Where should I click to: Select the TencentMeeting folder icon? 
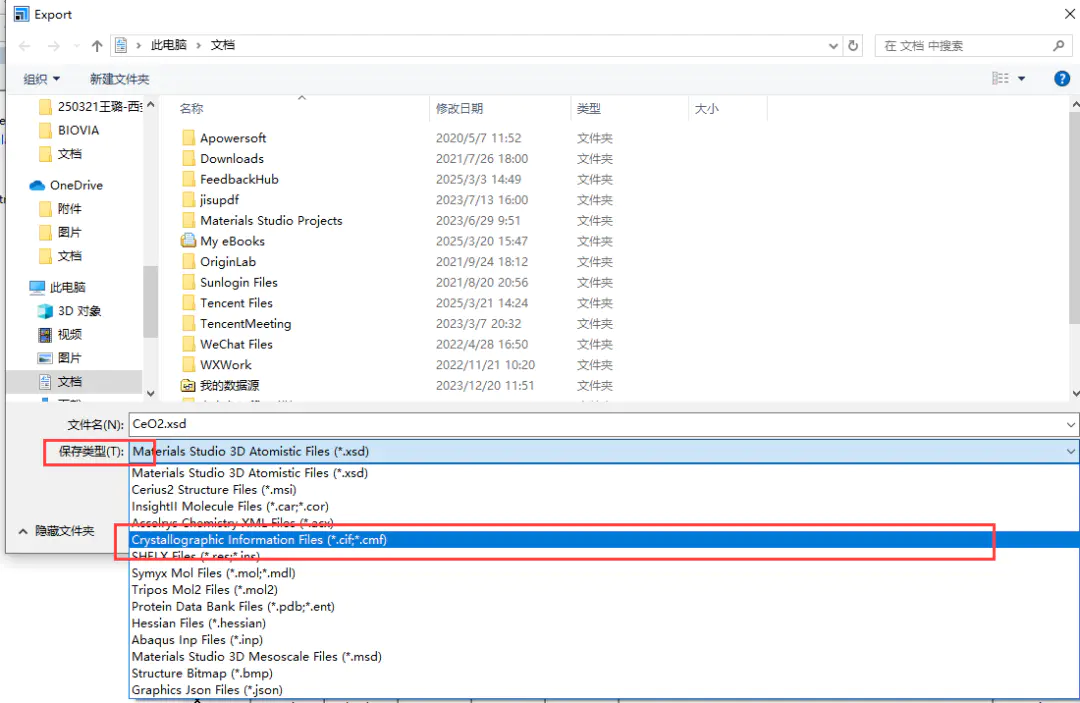(188, 324)
